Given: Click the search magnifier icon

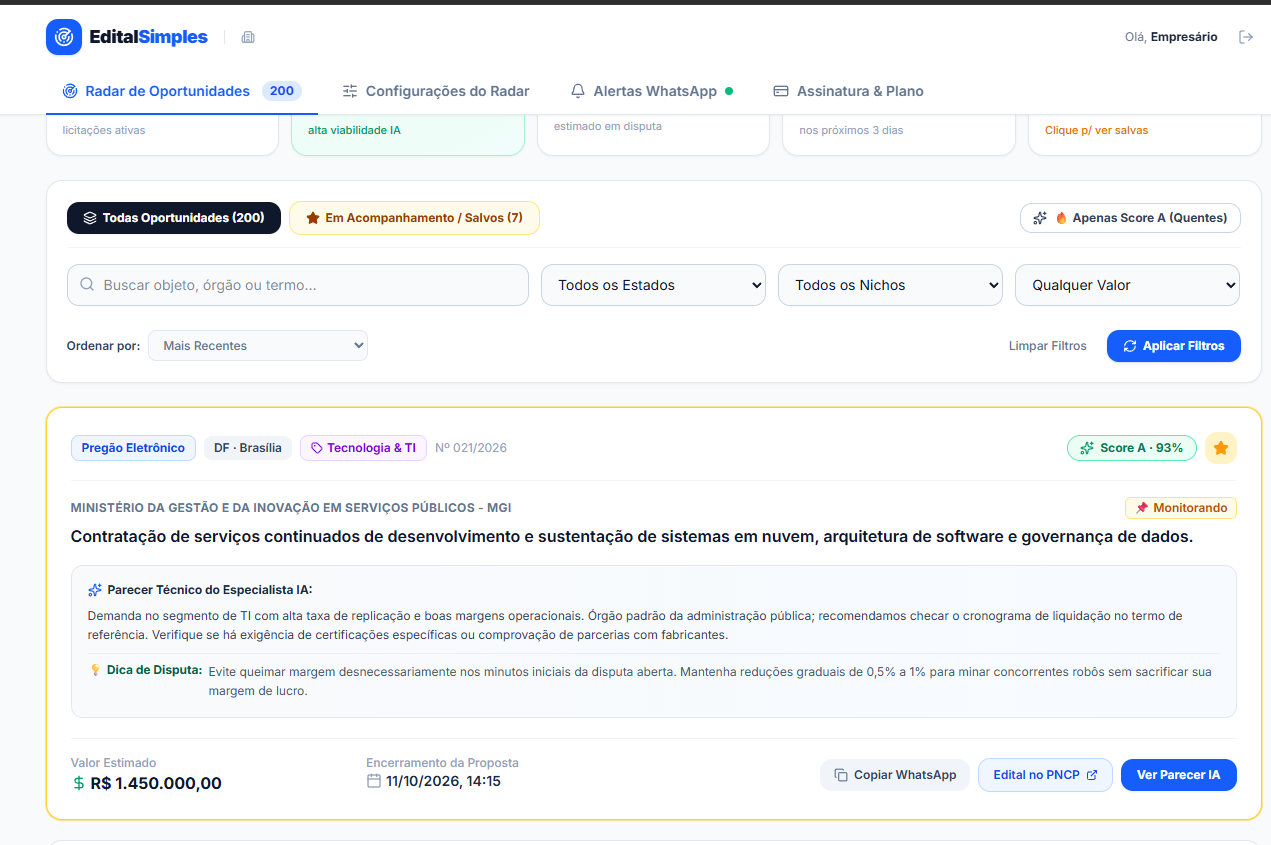Looking at the screenshot, I should (x=87, y=285).
